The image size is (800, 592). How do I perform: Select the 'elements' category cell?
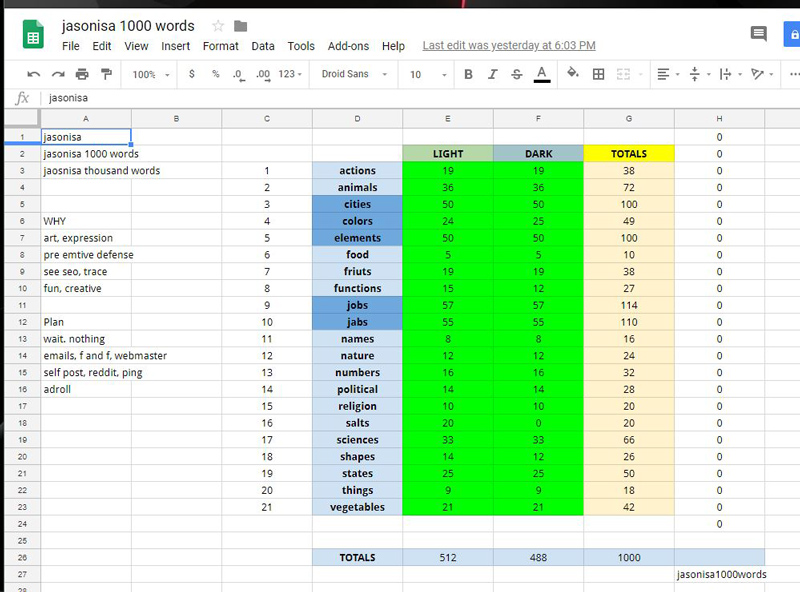357,238
